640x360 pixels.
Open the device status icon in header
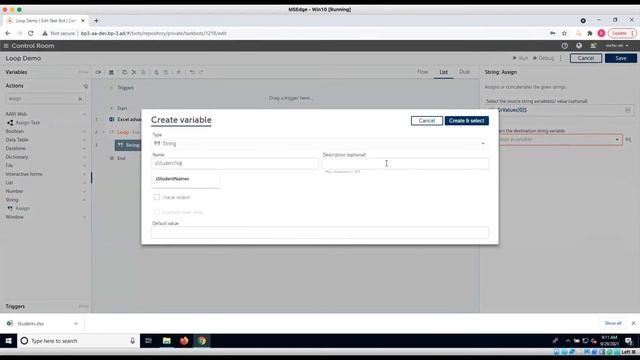593,46
